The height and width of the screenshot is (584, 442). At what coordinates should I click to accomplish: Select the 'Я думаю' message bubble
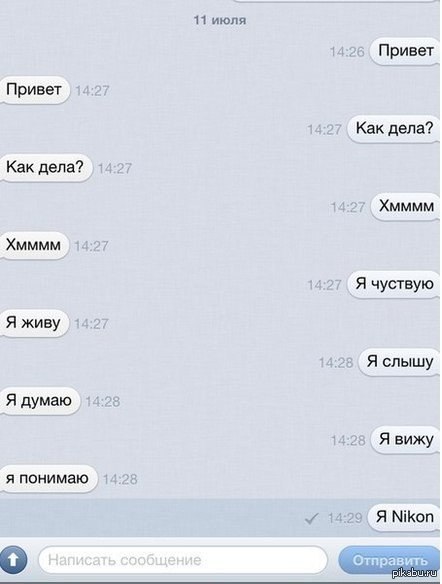pyautogui.click(x=39, y=400)
